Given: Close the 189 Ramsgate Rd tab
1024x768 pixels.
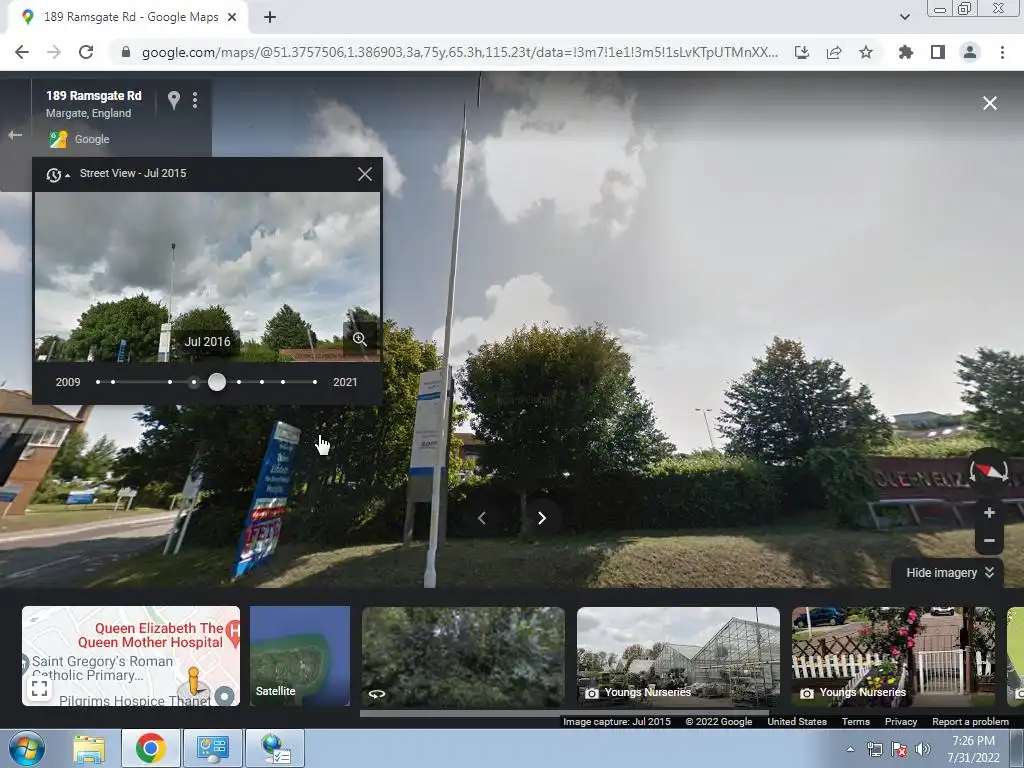Looking at the screenshot, I should [232, 18].
